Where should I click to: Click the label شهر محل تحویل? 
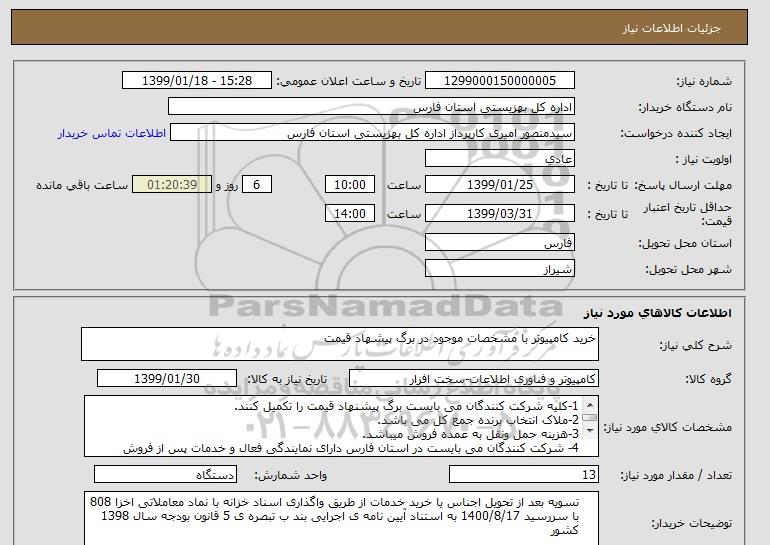click(x=688, y=270)
